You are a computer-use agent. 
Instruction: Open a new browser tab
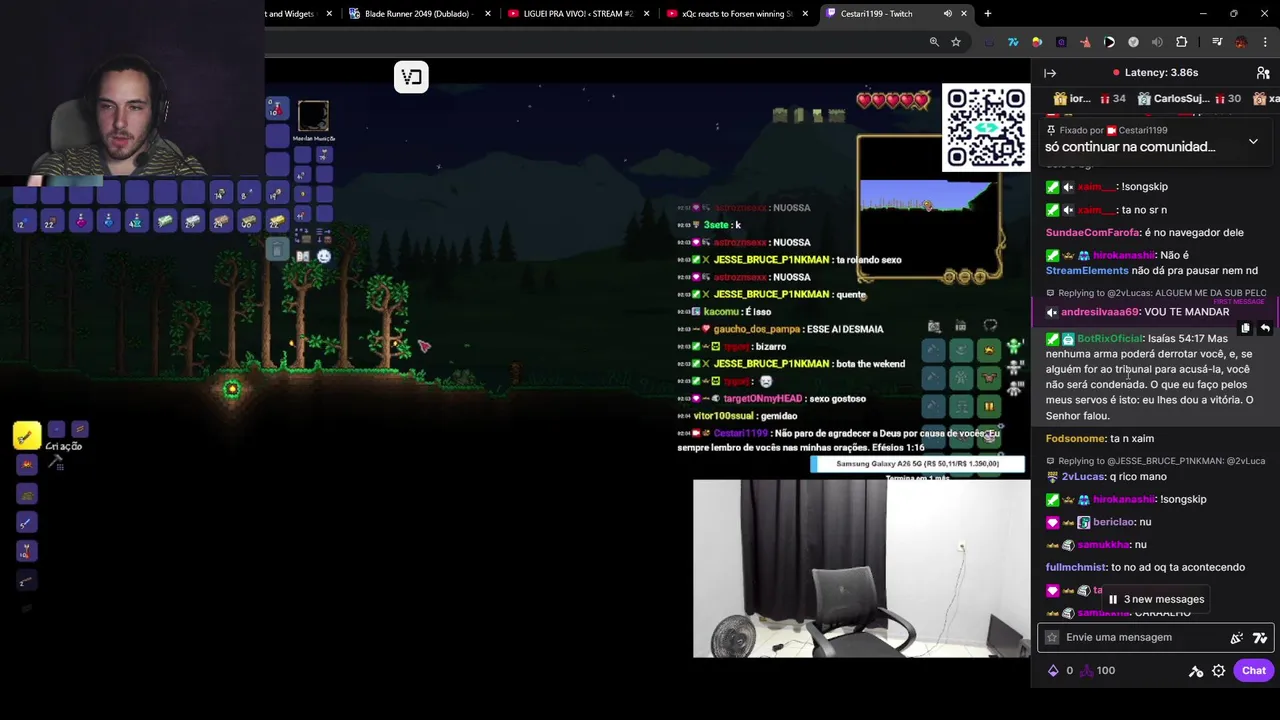click(x=988, y=13)
